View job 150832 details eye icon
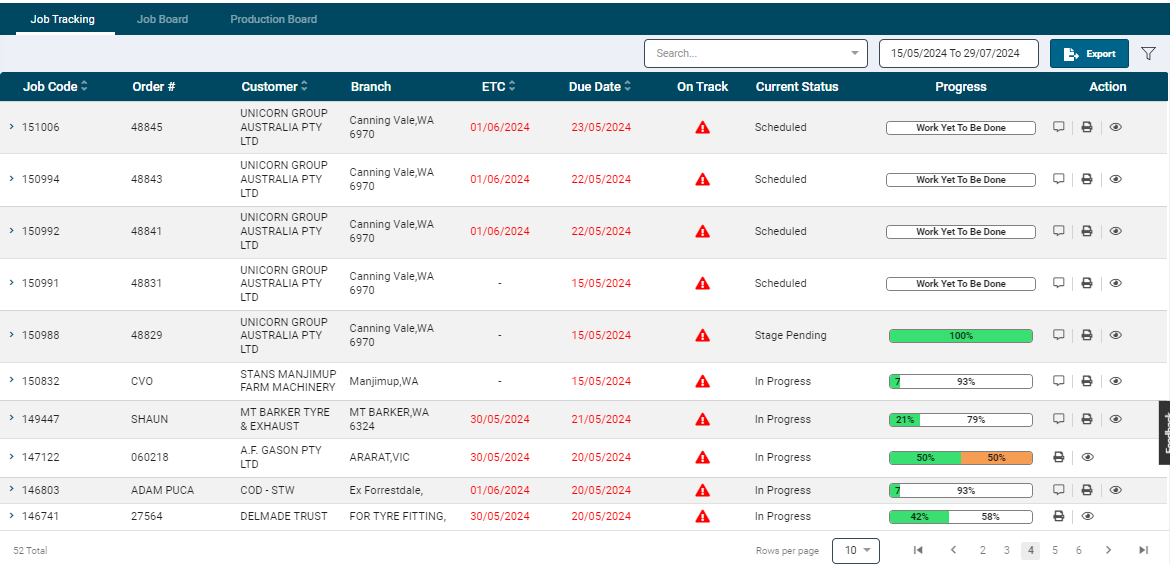This screenshot has height=564, width=1170. click(1115, 381)
